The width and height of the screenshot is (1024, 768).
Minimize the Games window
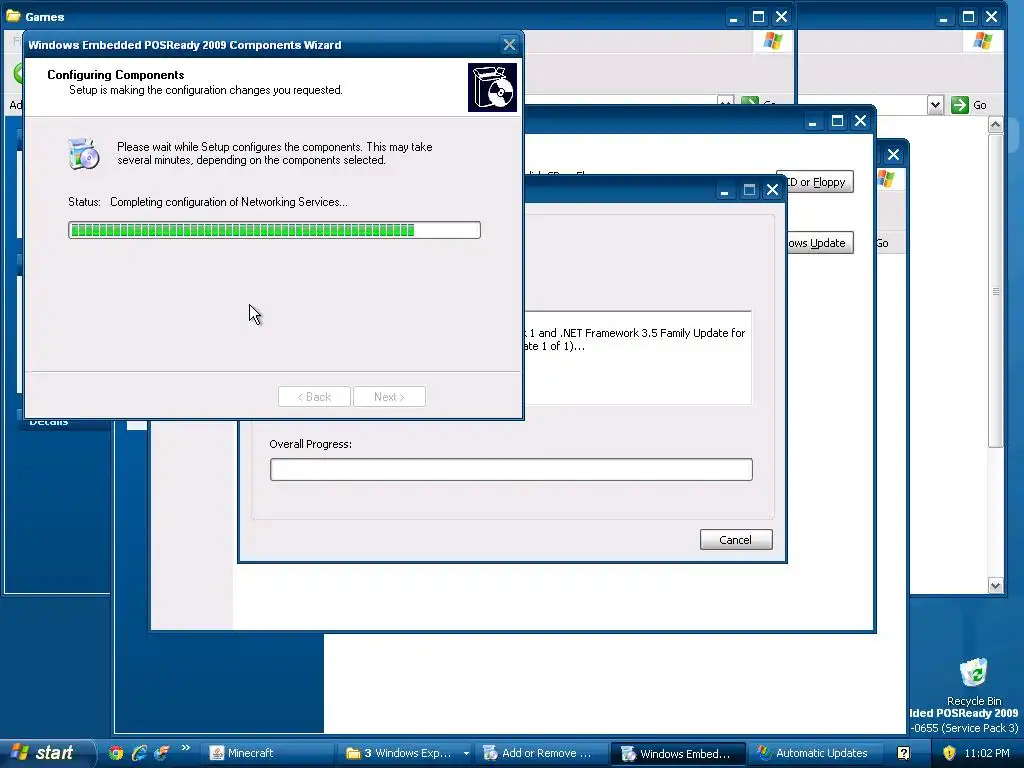[x=733, y=18]
